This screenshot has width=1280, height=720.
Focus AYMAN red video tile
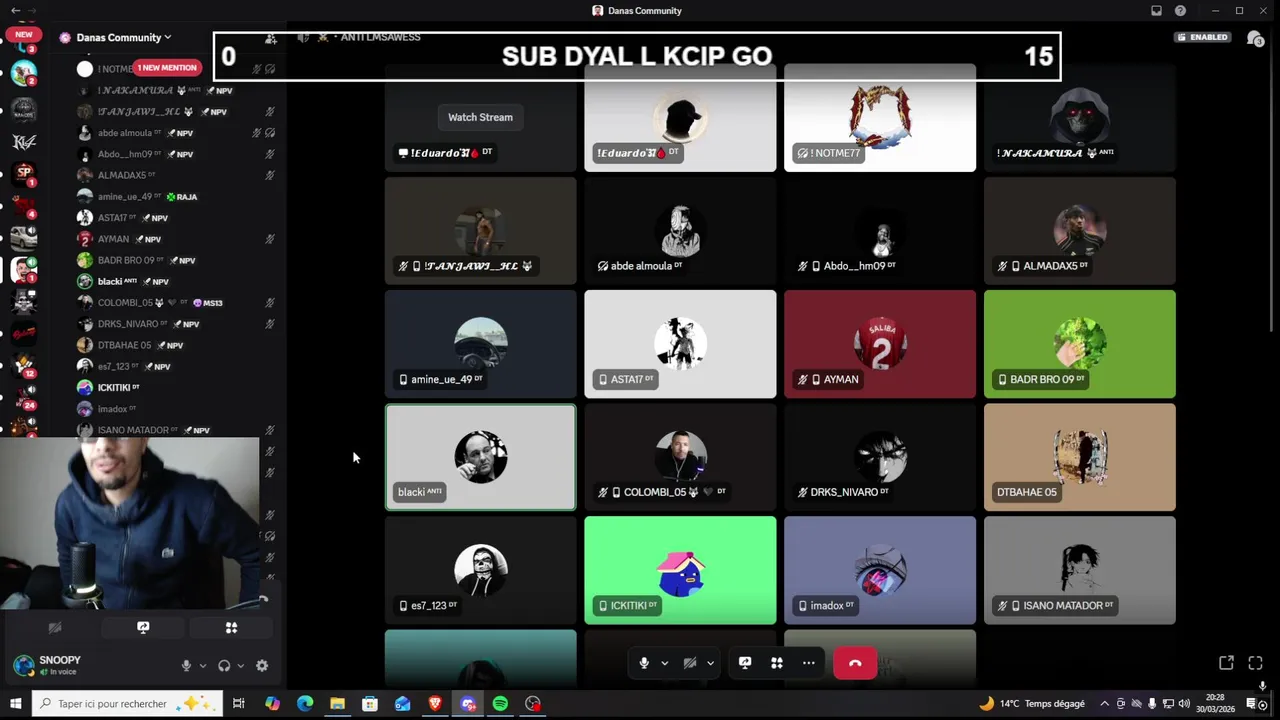(880, 344)
